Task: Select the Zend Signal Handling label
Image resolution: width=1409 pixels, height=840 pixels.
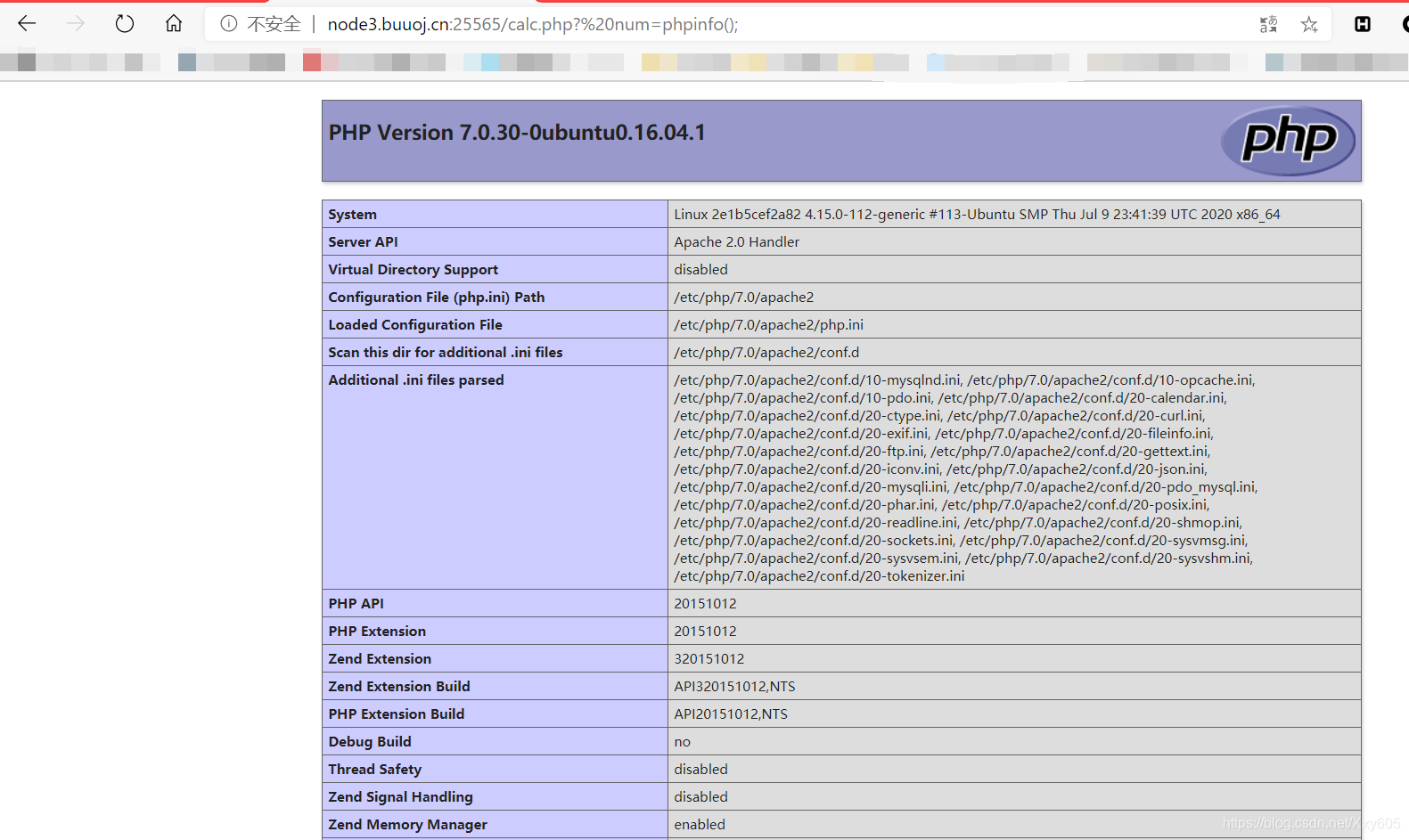Action: point(400,797)
